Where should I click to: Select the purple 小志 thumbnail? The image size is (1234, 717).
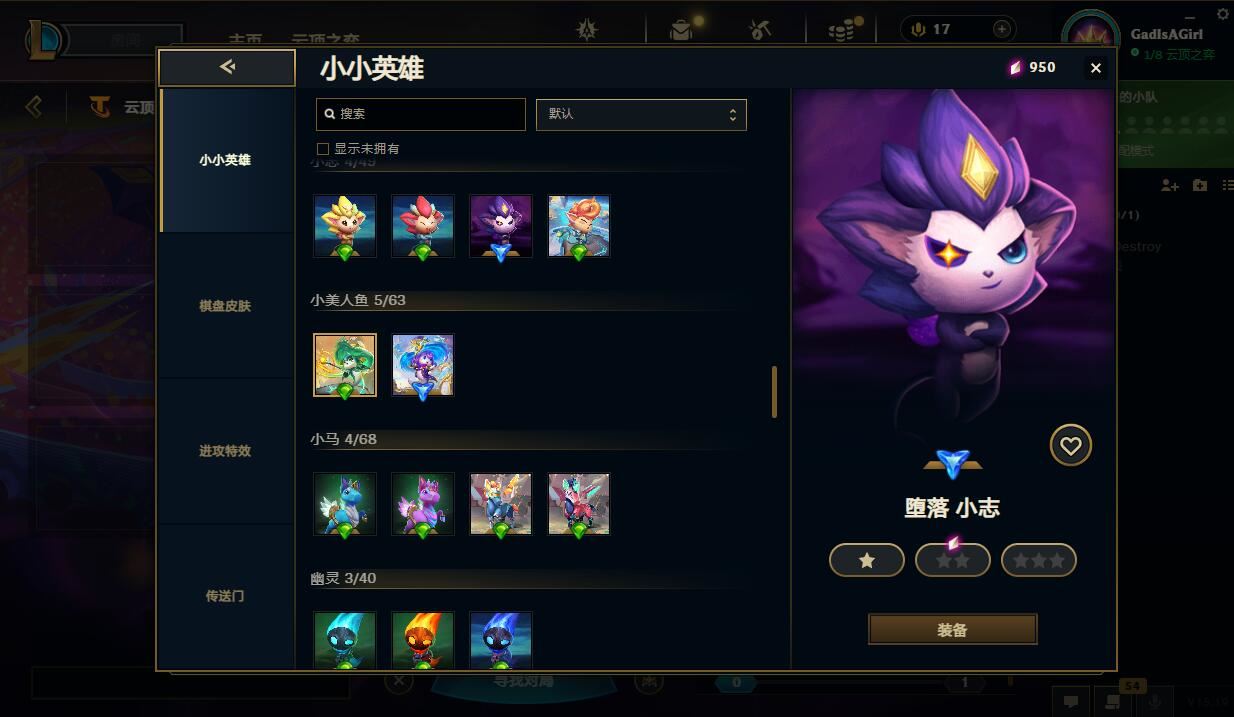click(x=501, y=226)
